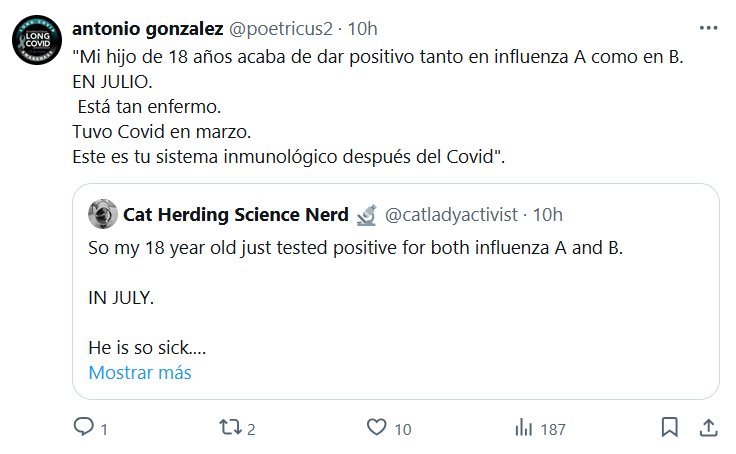Viewport: 736px width, 454px height.
Task: Click the Cat Herding Science Nerd name
Action: click(235, 215)
